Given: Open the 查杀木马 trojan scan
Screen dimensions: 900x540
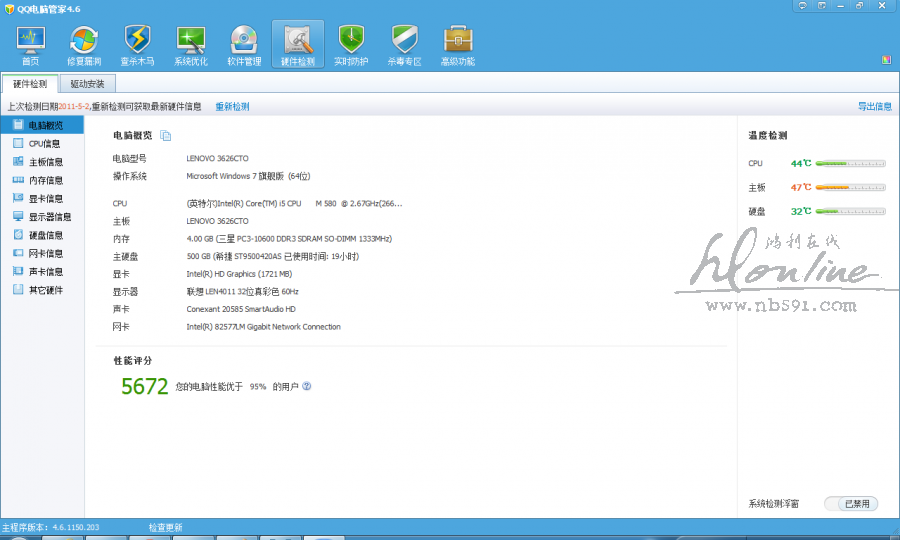Looking at the screenshot, I should click(x=137, y=45).
